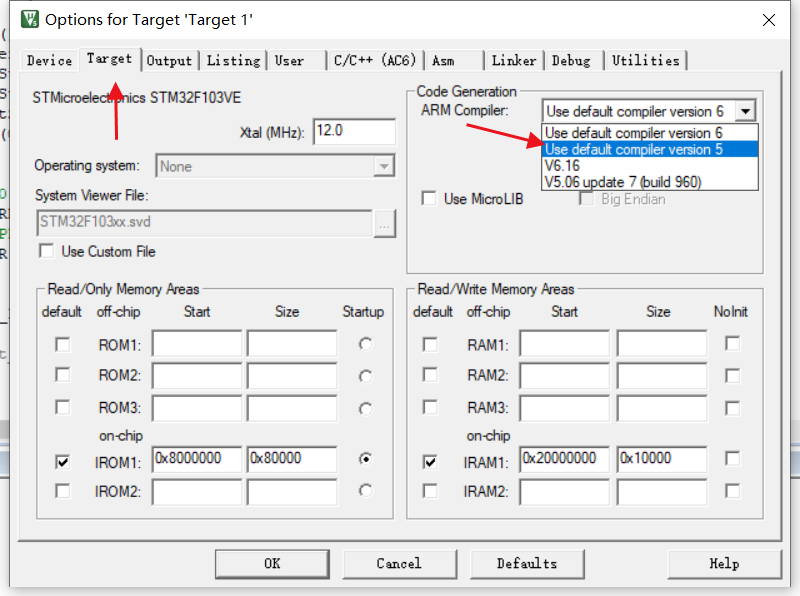Switch to the C/C++ (AC6) tab
The height and width of the screenshot is (596, 800).
coord(374,61)
